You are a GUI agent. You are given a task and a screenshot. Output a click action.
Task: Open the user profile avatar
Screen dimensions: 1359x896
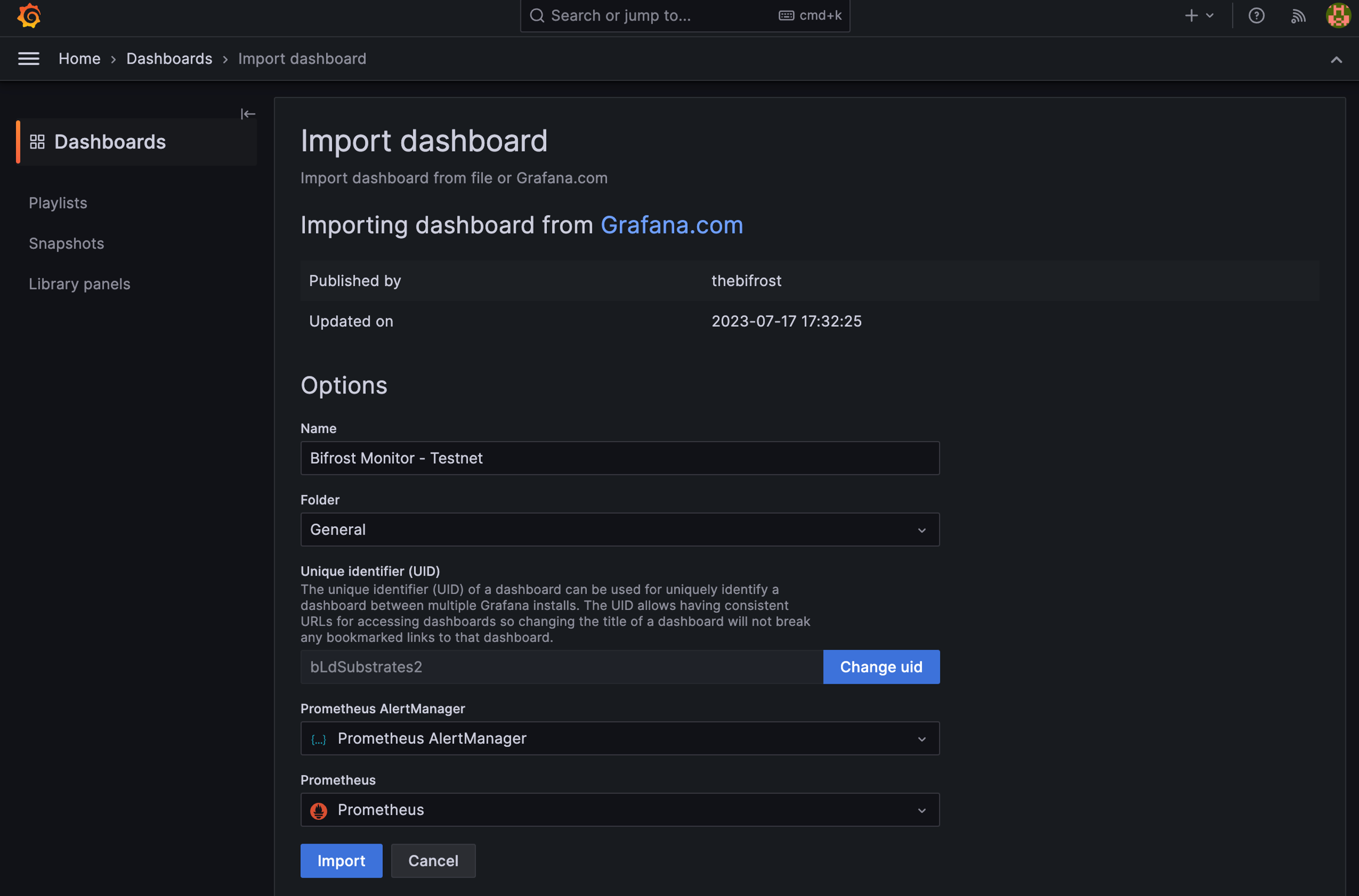(1338, 15)
